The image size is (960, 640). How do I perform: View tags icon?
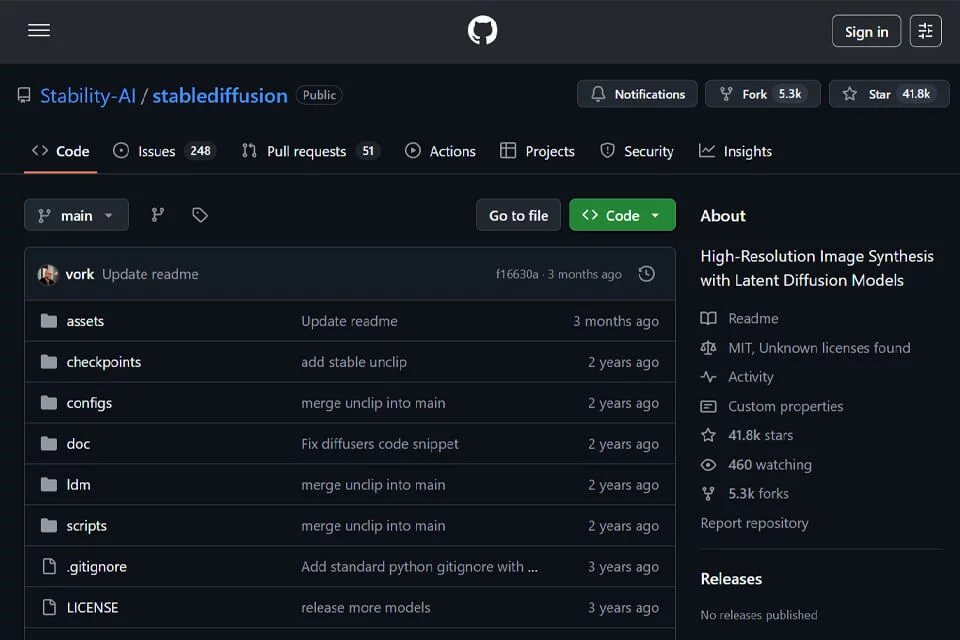point(200,215)
